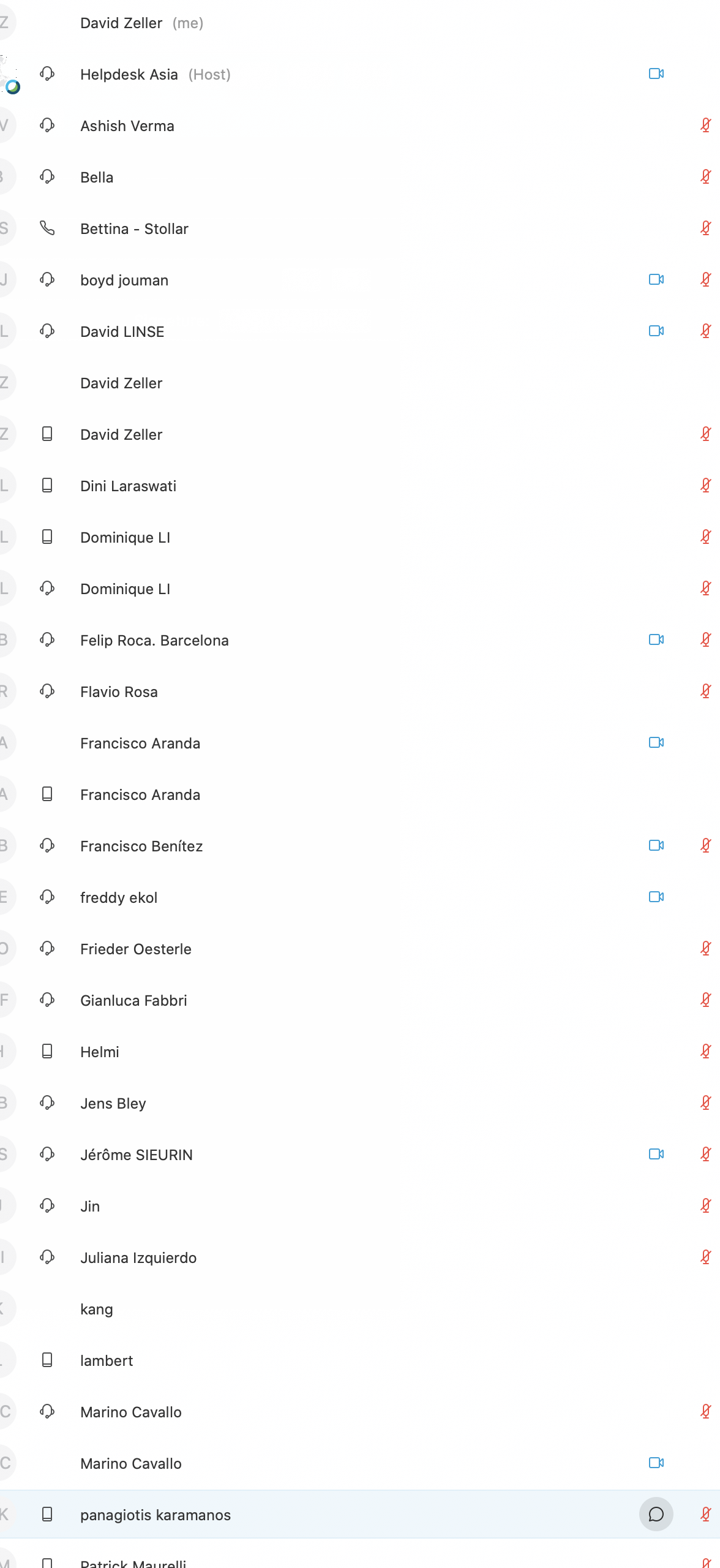Toggle Flavio Rosa's muted microphone icon
The image size is (720, 1568).
[705, 692]
